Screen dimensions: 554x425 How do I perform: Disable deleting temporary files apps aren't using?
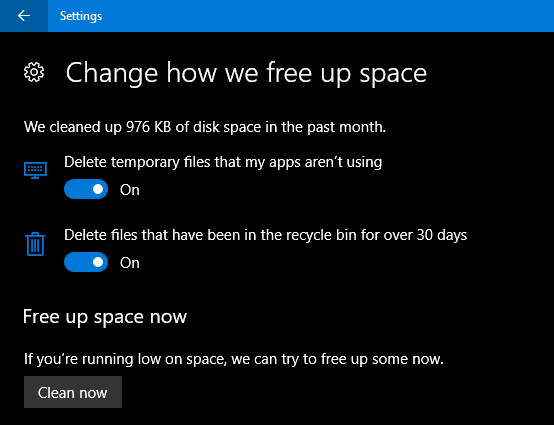pos(86,189)
